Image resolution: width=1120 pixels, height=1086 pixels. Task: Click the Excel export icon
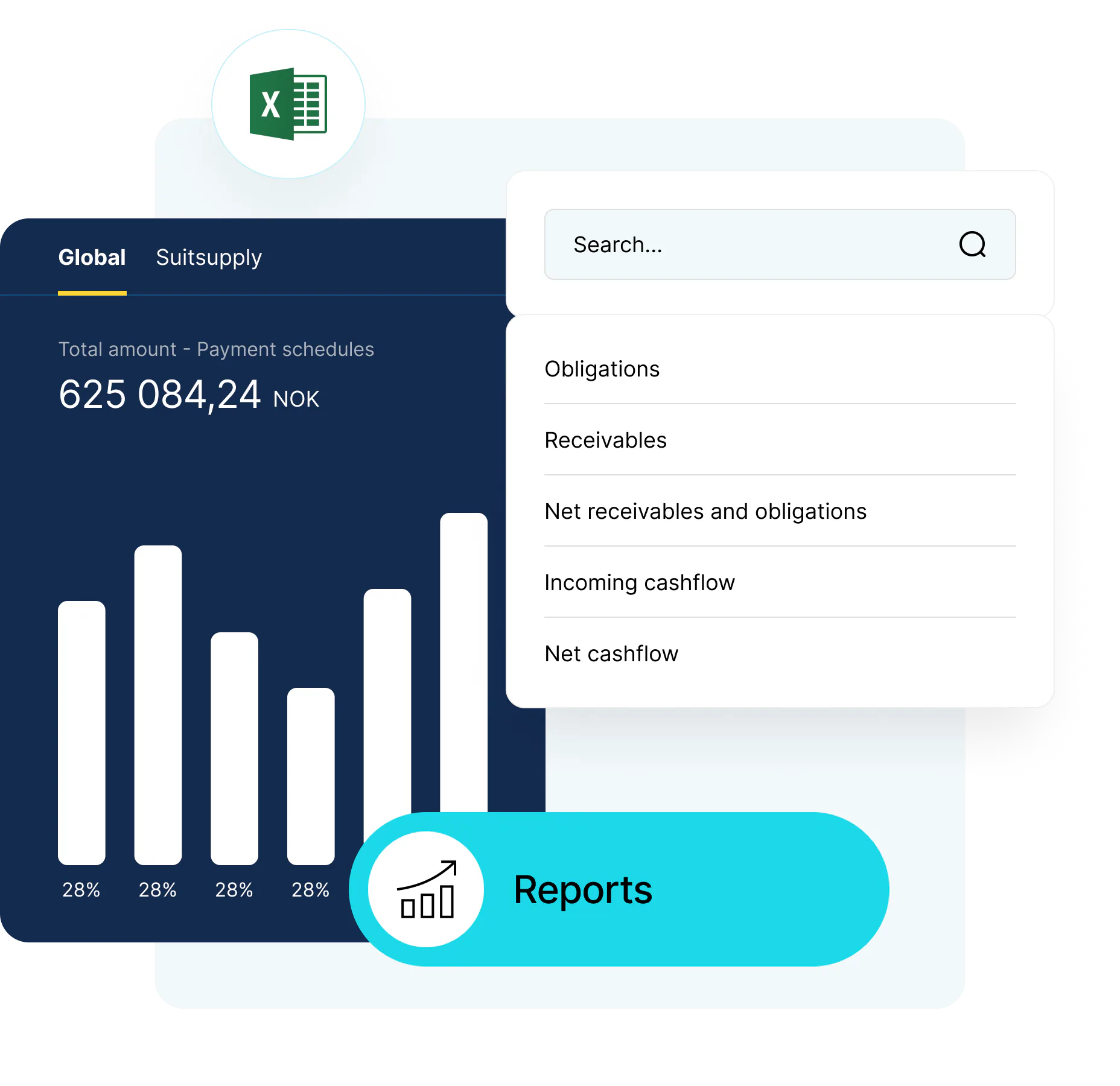pos(288,104)
